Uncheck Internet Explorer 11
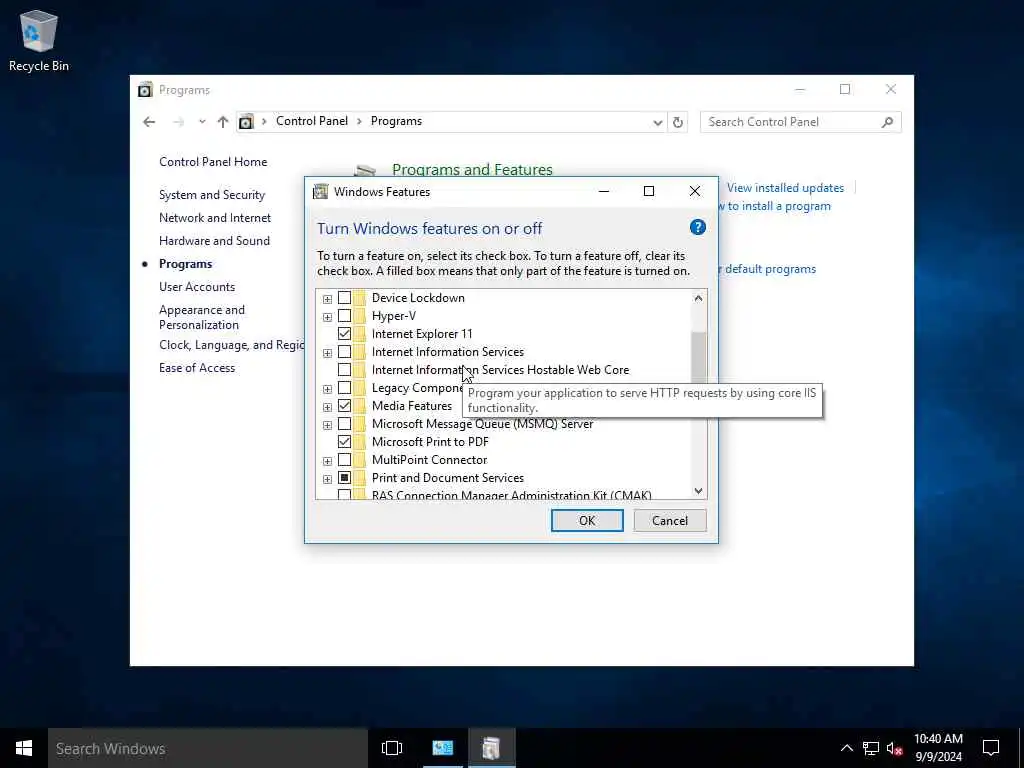The height and width of the screenshot is (768, 1024). [x=344, y=334]
